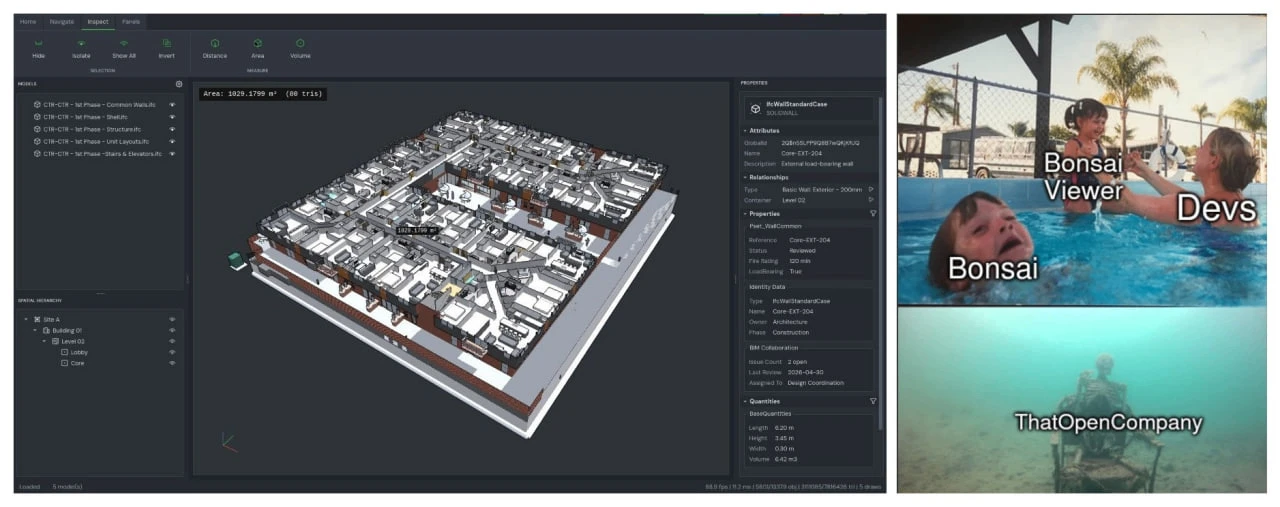The height and width of the screenshot is (507, 1280).
Task: Click the IfcWallStandardCase cube icon in Properties
Action: coord(755,108)
